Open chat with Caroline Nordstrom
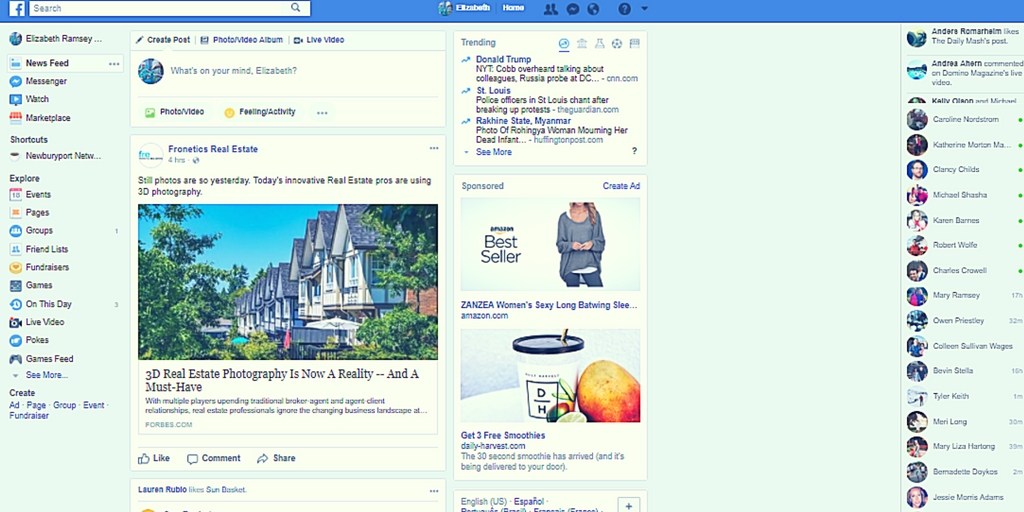 pos(965,120)
